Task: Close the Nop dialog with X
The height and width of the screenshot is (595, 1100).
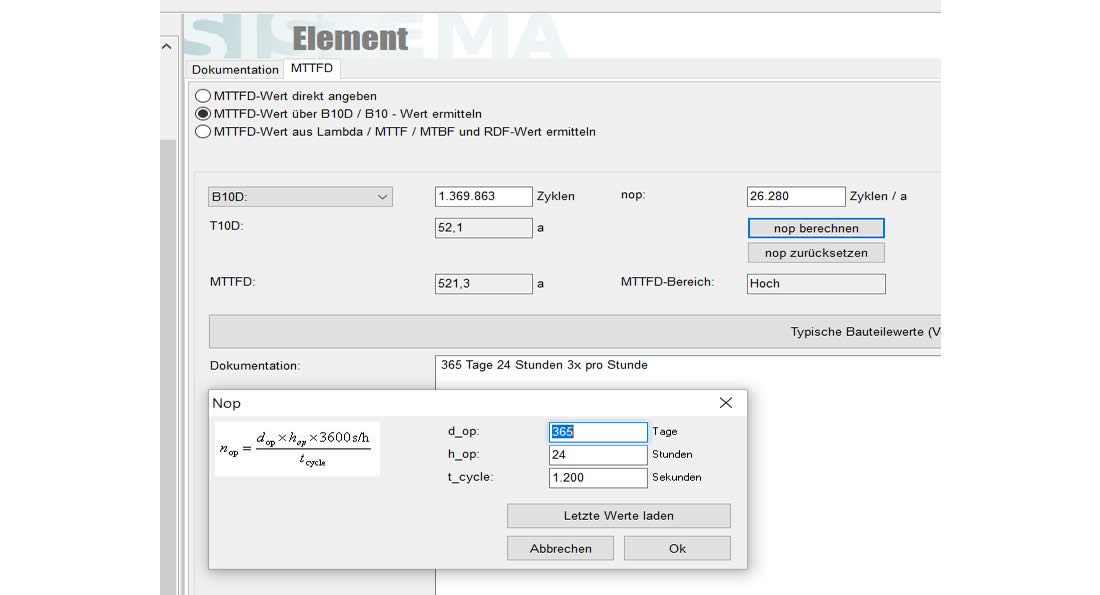Action: coord(726,403)
